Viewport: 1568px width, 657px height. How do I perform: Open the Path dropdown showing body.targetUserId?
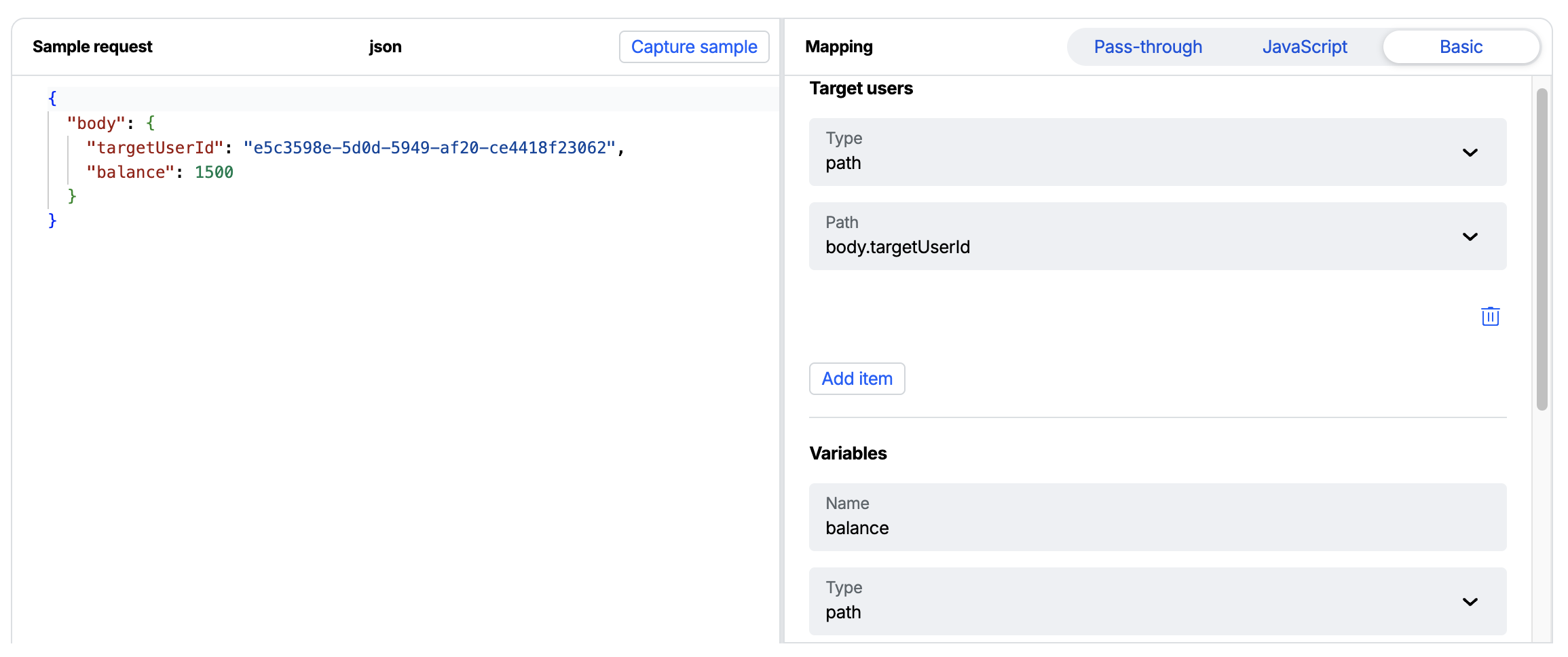(1157, 236)
